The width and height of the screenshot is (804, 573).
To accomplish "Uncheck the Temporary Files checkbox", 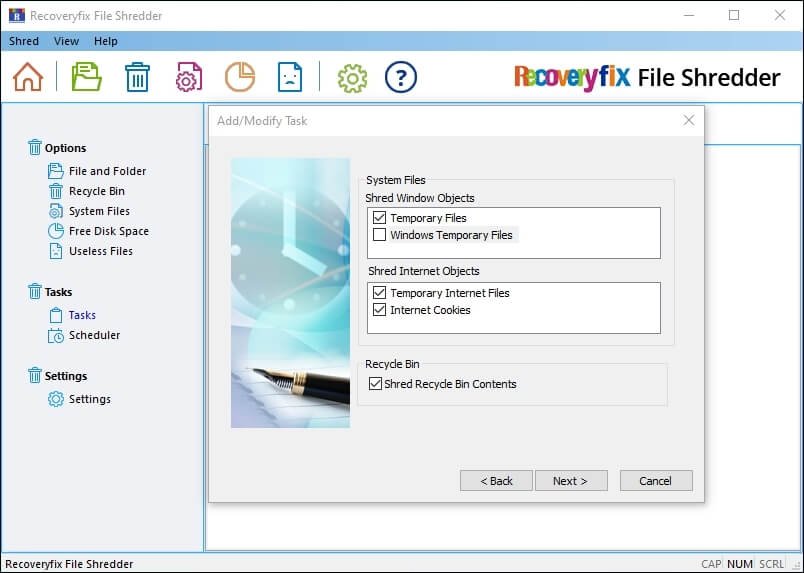I will click(x=379, y=218).
